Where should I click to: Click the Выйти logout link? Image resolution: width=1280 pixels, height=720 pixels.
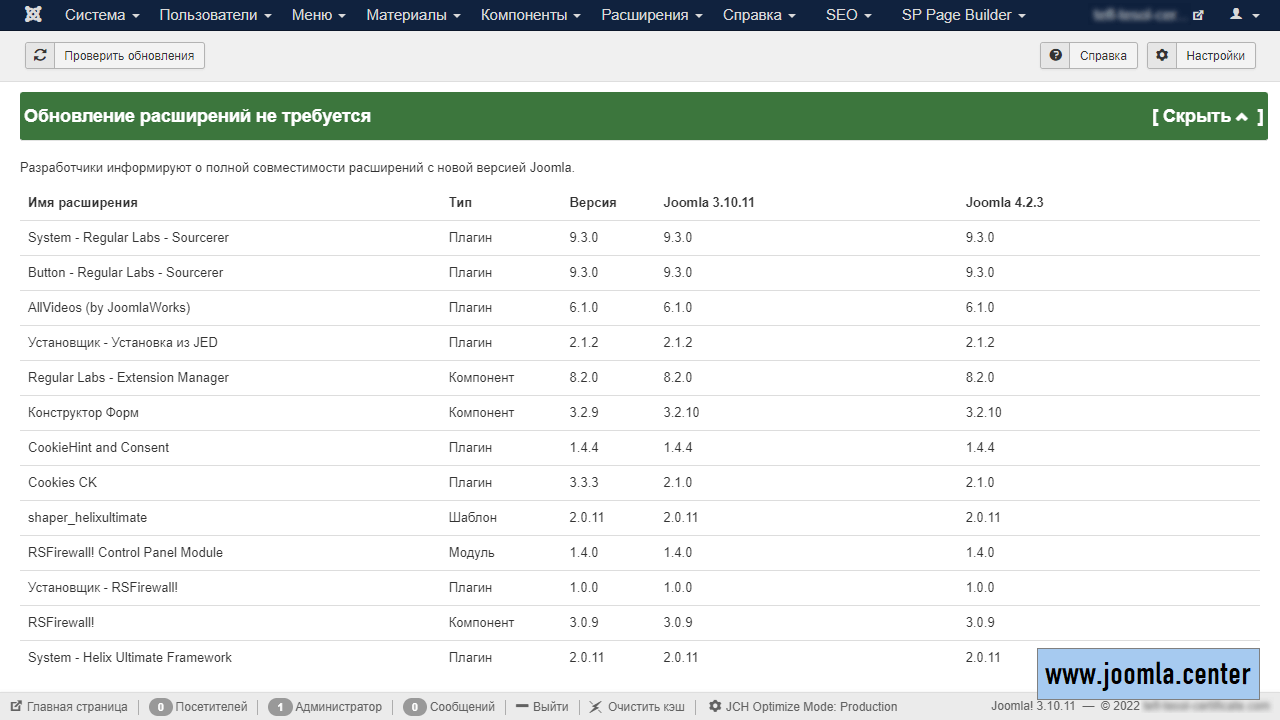(x=550, y=706)
